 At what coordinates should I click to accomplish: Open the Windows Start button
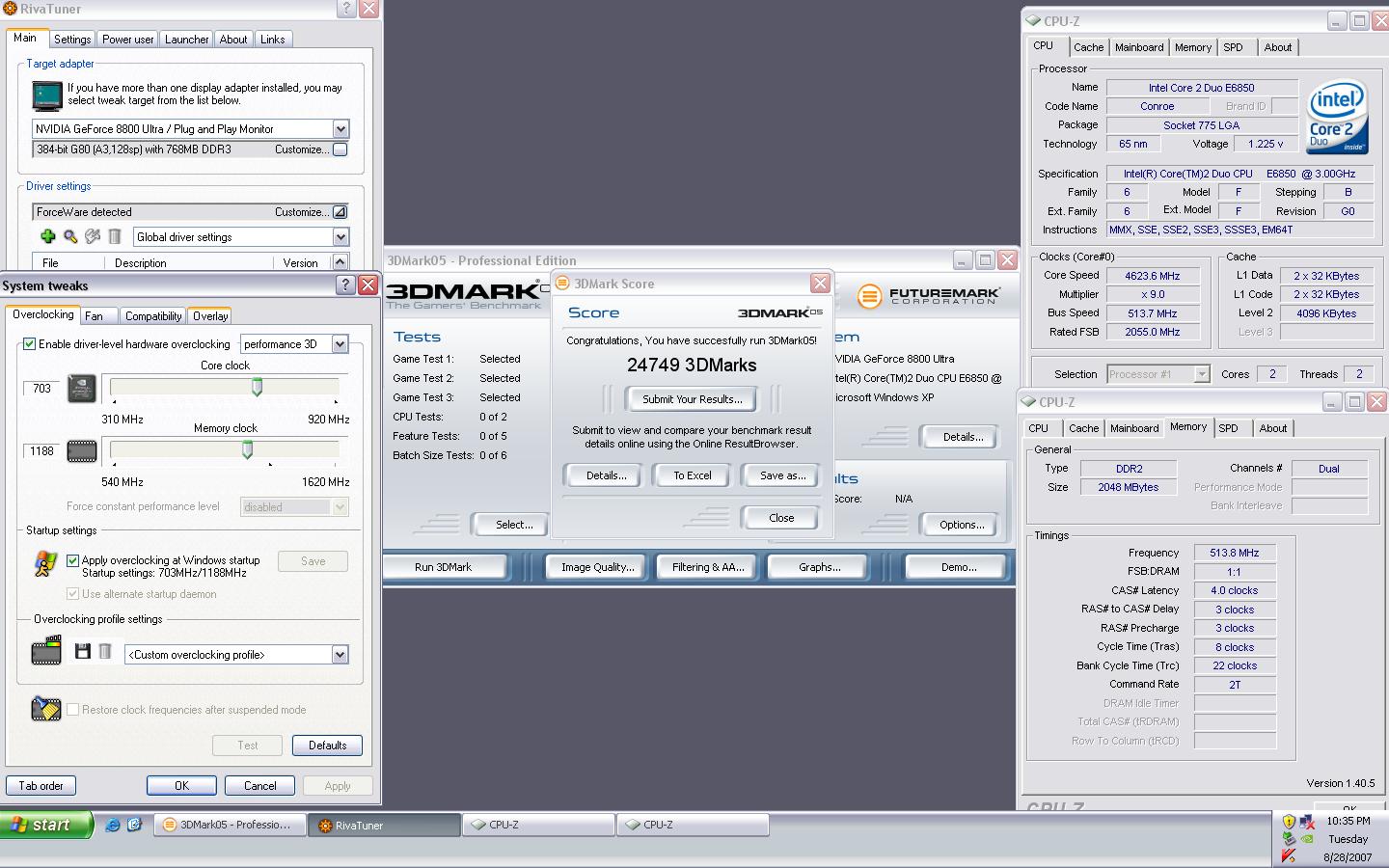pyautogui.click(x=46, y=825)
